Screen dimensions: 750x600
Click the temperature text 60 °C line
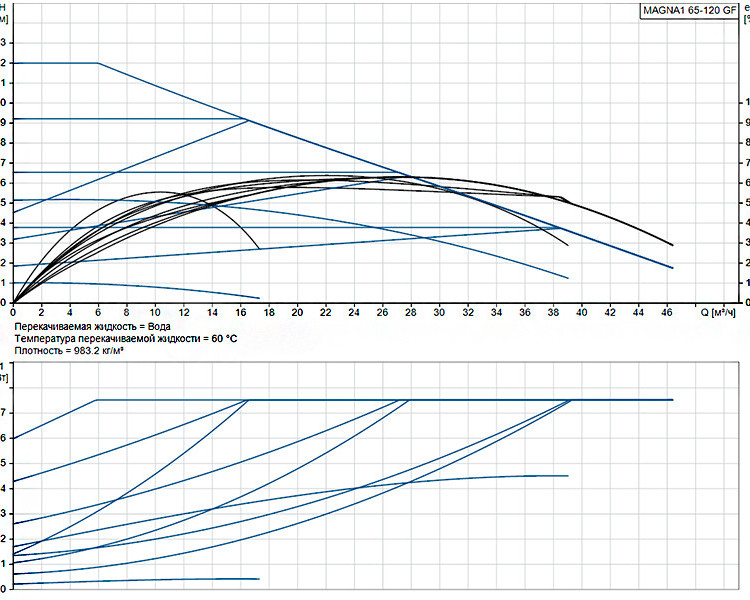click(126, 339)
